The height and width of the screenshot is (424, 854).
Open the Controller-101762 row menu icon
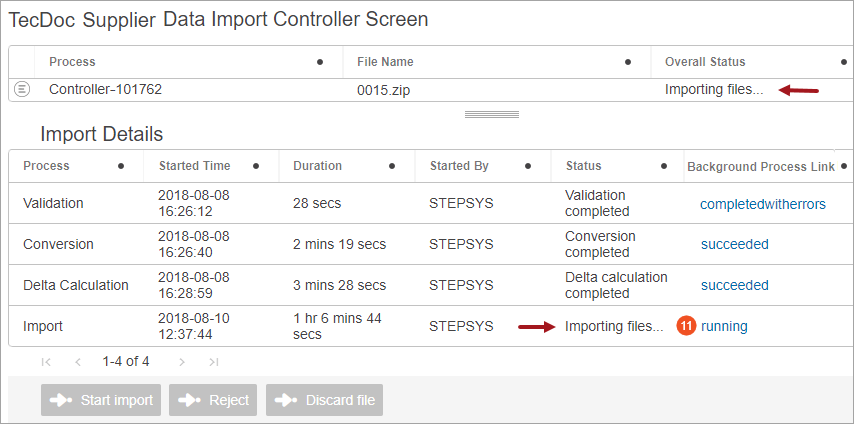pyautogui.click(x=22, y=89)
